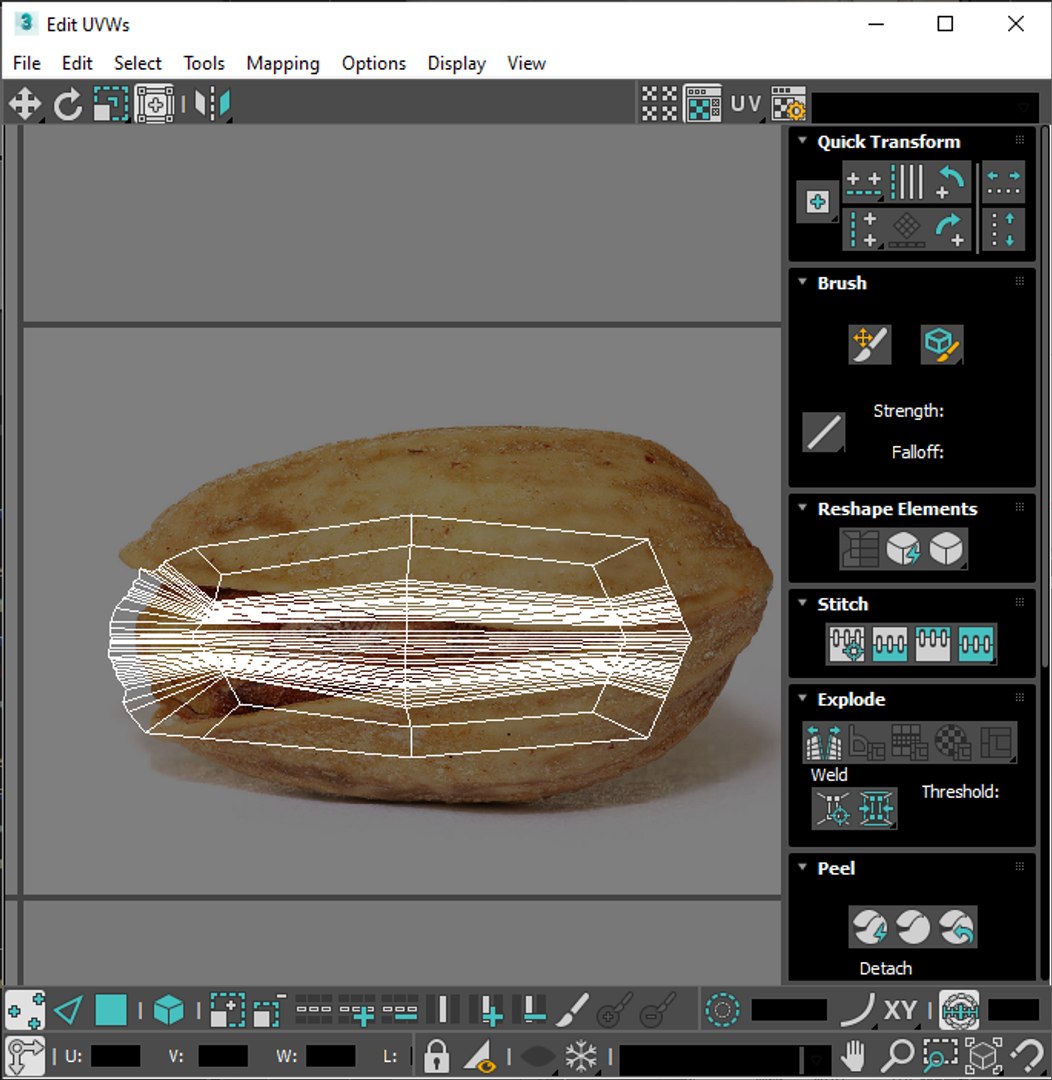
Task: Click Weld Selected Subobjects icon
Action: click(876, 809)
